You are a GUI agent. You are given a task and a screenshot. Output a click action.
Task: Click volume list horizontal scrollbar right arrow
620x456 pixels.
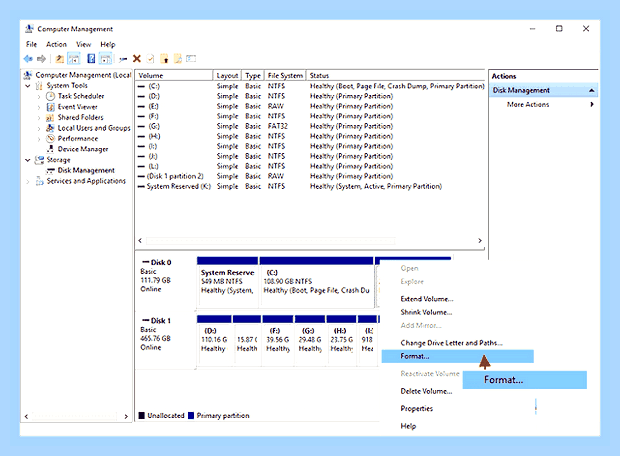480,240
